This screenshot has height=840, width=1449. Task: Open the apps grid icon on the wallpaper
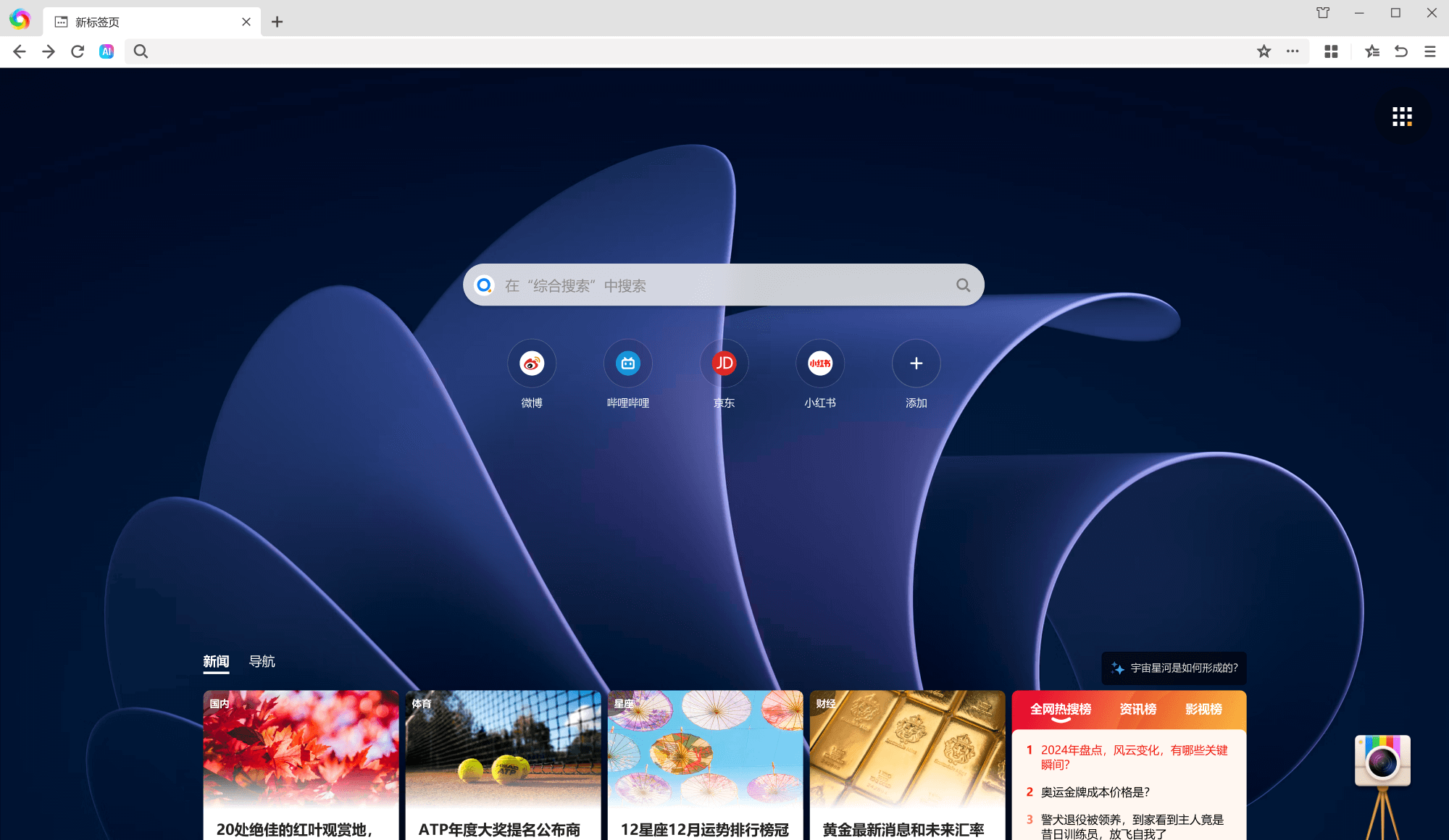1401,116
